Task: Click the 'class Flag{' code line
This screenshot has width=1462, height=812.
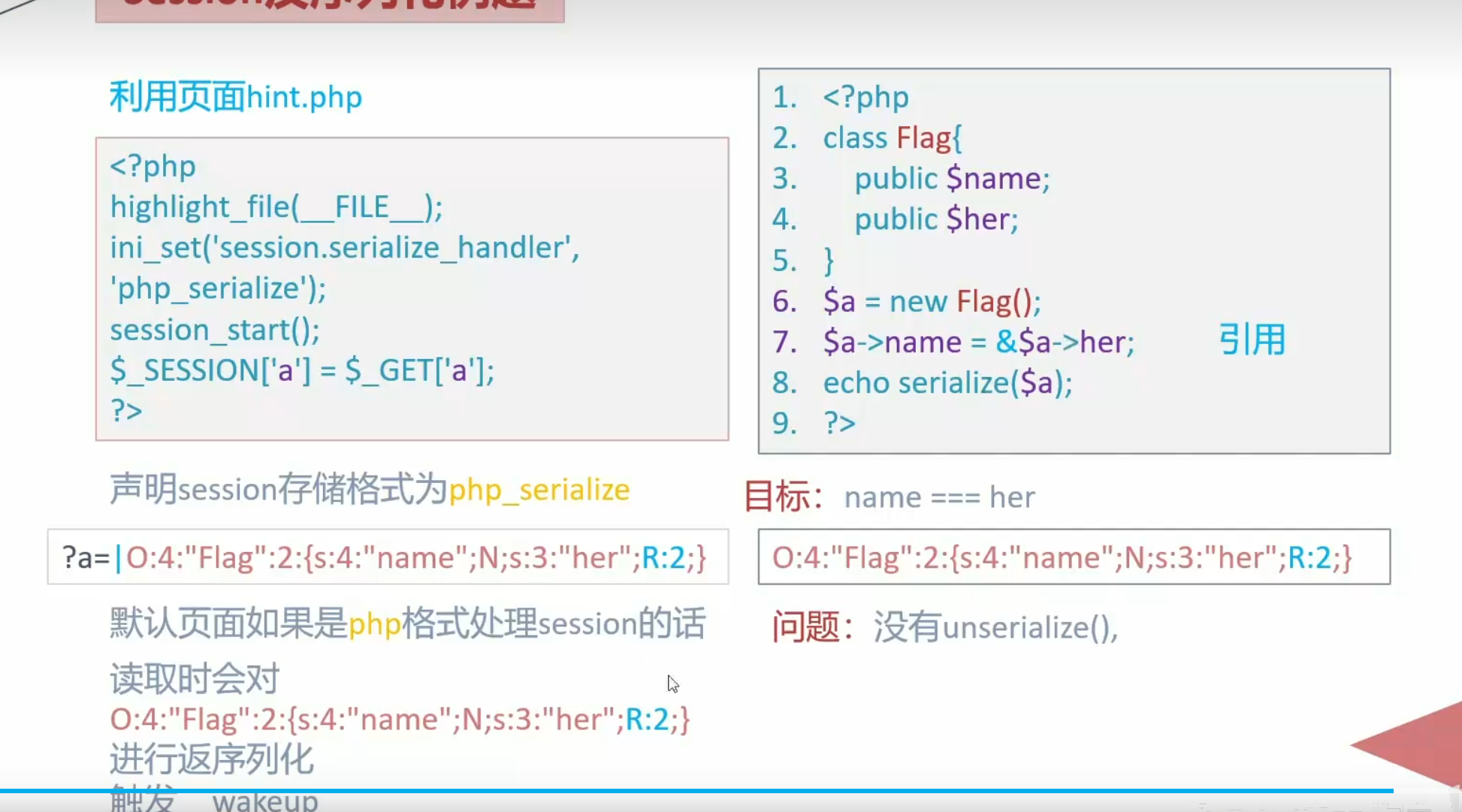Action: [892, 138]
